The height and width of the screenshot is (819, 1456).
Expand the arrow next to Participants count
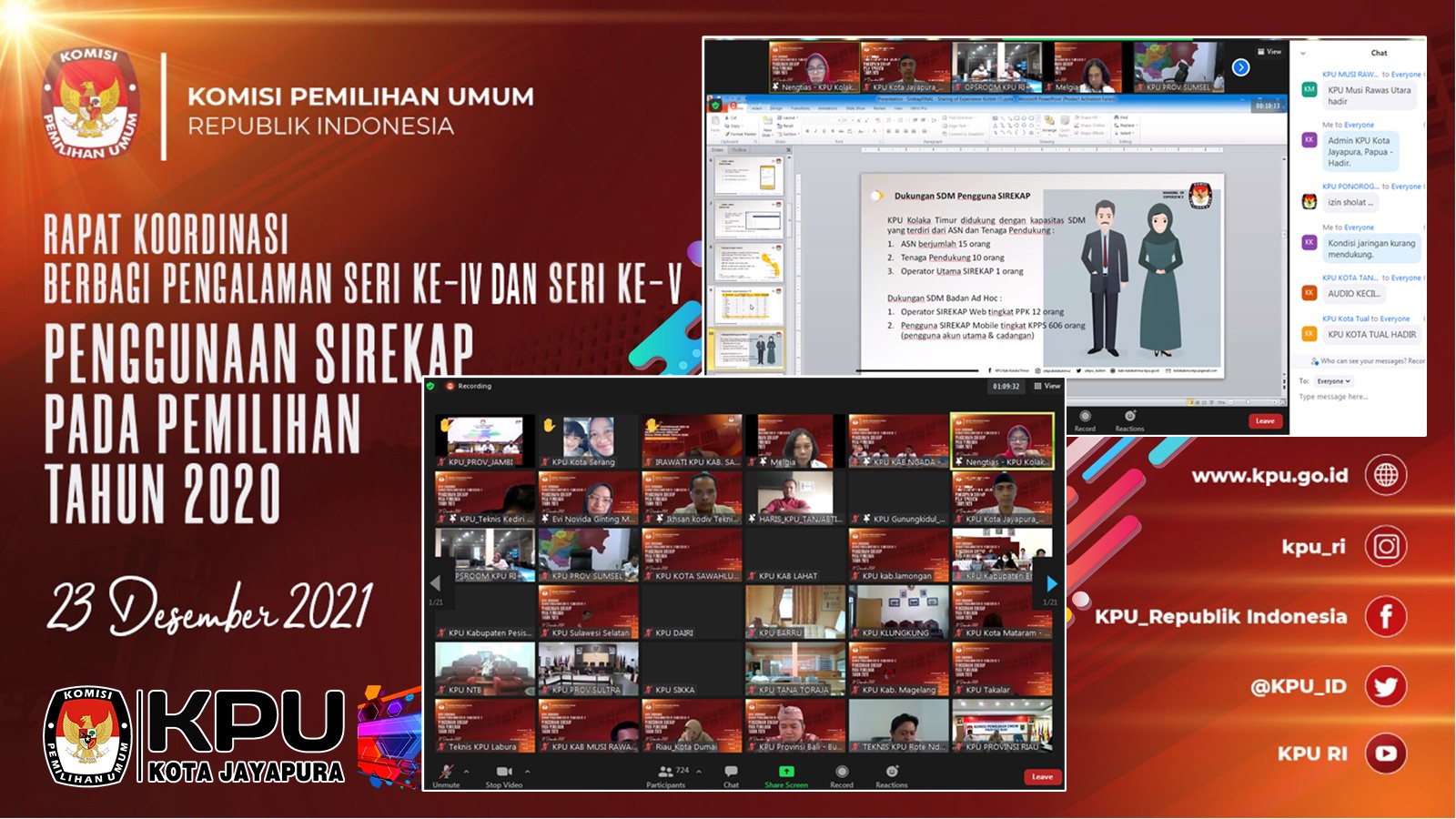pyautogui.click(x=699, y=772)
